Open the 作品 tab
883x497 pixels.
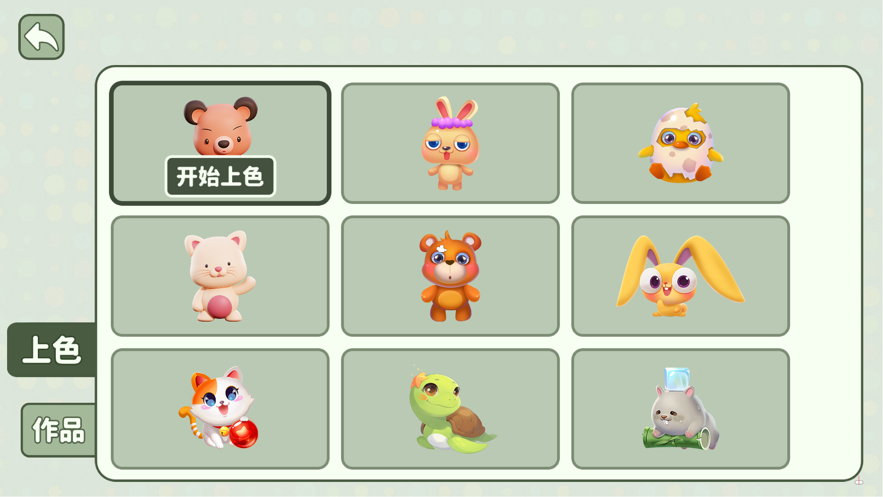tap(59, 430)
